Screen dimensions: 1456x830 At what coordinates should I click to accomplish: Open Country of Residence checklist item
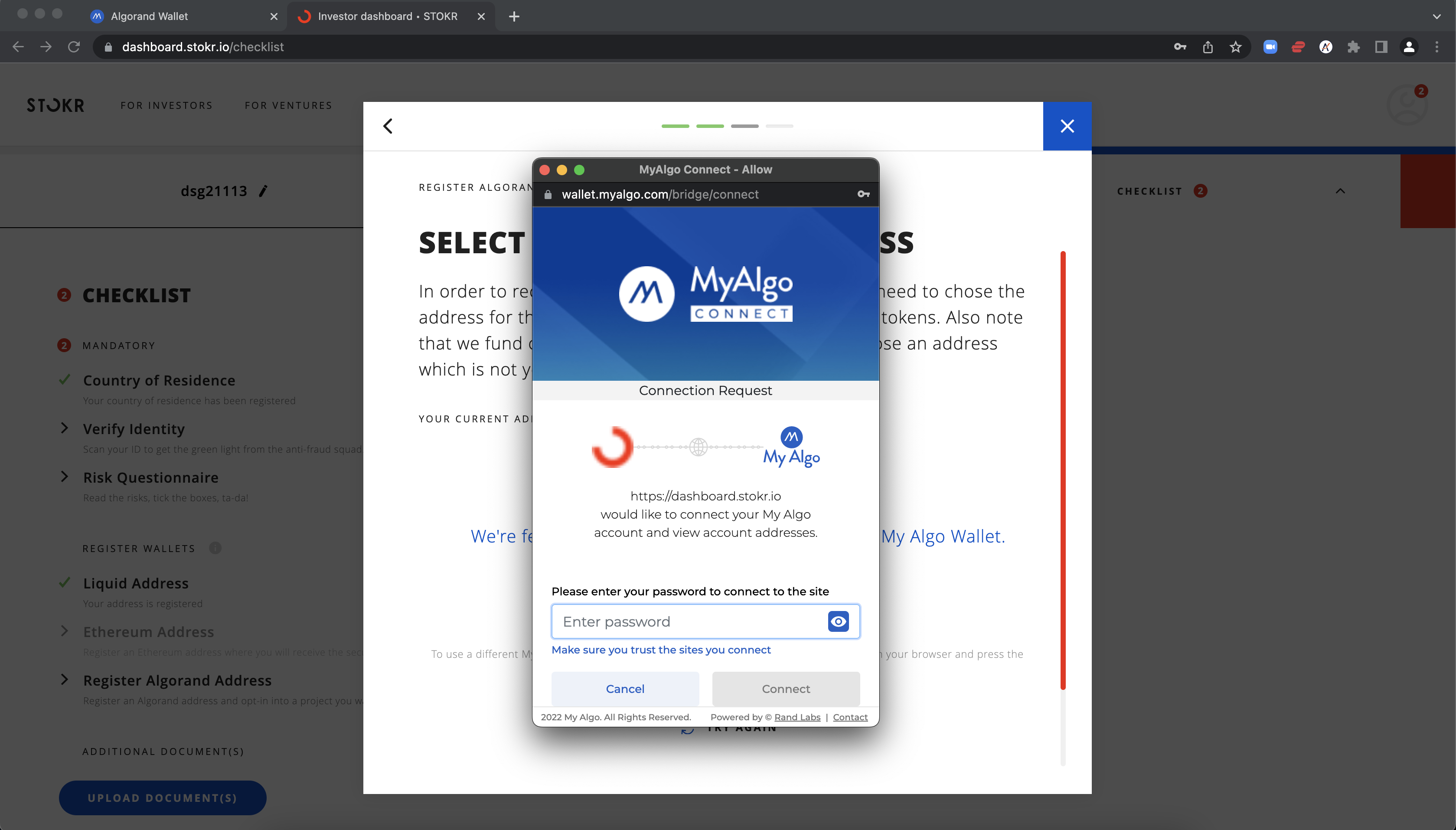(x=159, y=380)
